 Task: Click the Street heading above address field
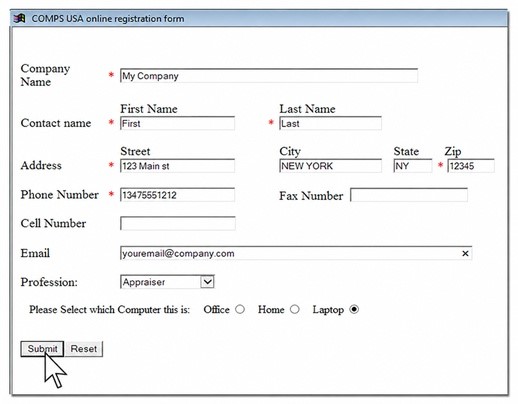pos(135,151)
